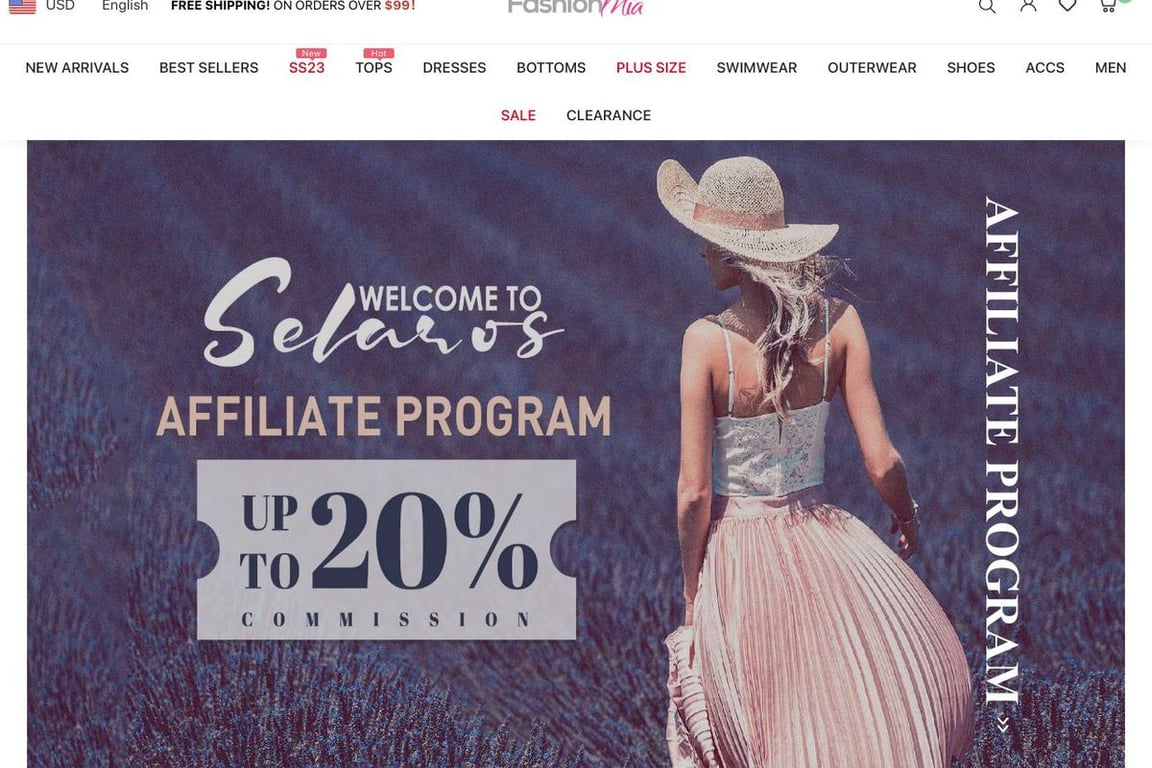Viewport: 1152px width, 768px height.
Task: Select the US flag country icon
Action: coord(22,6)
